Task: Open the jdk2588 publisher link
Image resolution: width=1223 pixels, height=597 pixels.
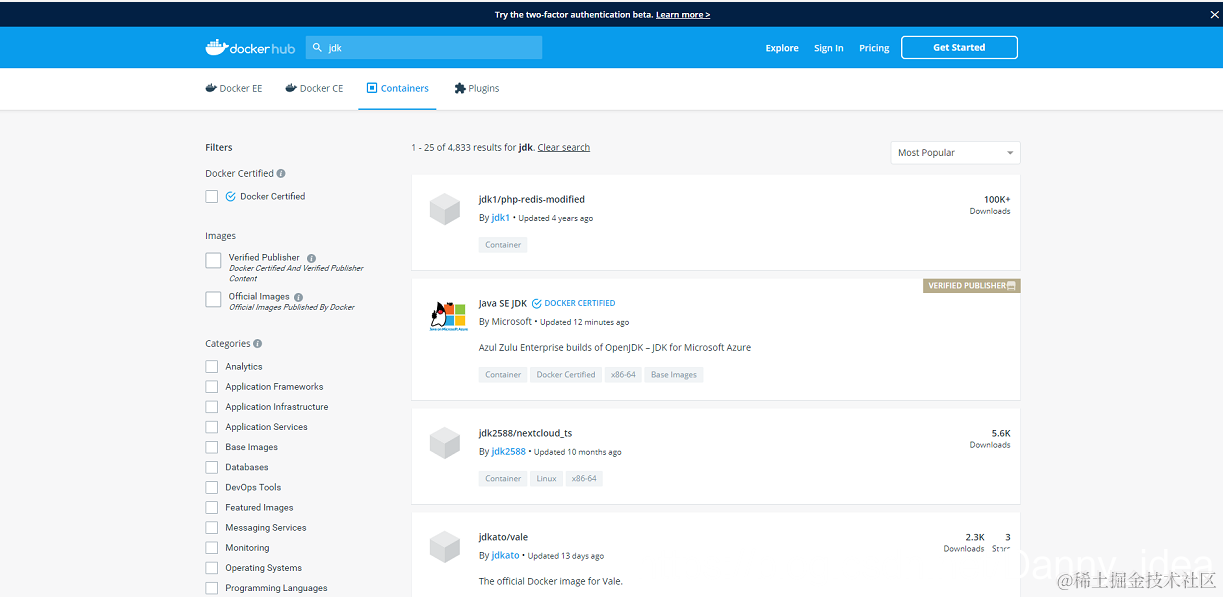Action: [508, 452]
